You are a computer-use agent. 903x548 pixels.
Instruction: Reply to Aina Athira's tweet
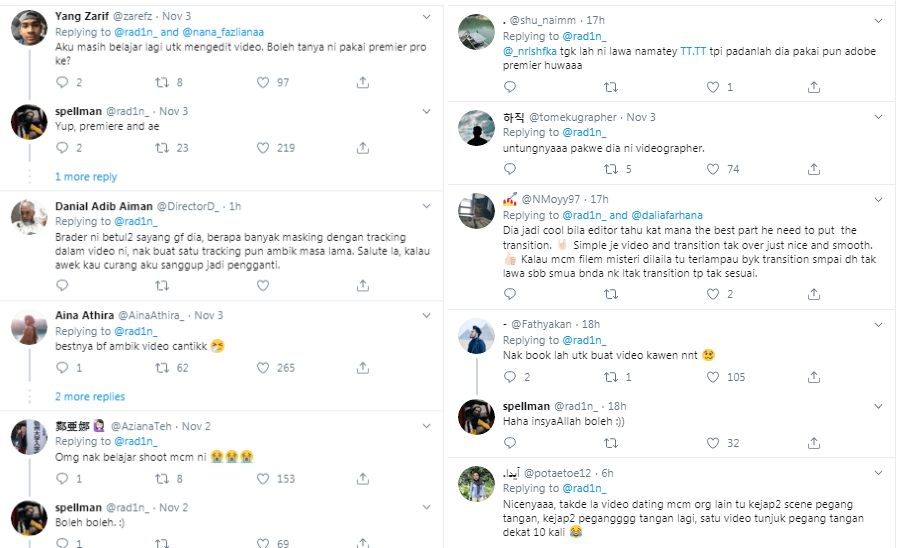coord(62,368)
